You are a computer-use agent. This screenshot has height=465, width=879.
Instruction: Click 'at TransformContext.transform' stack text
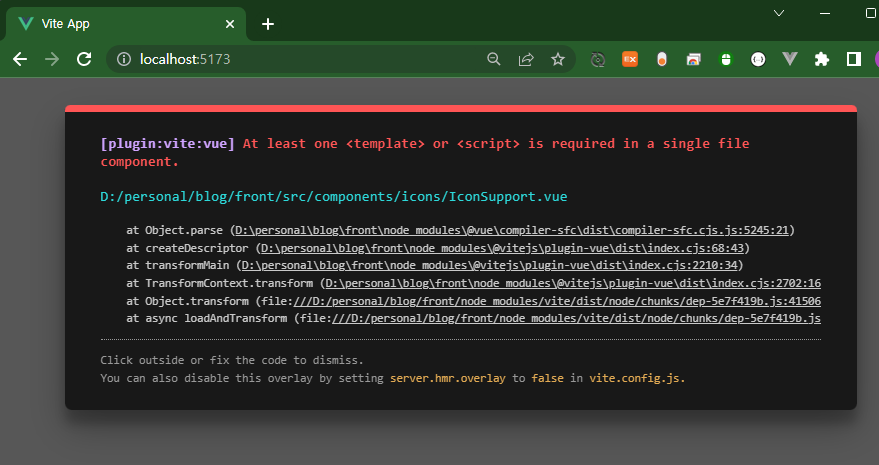[220, 283]
